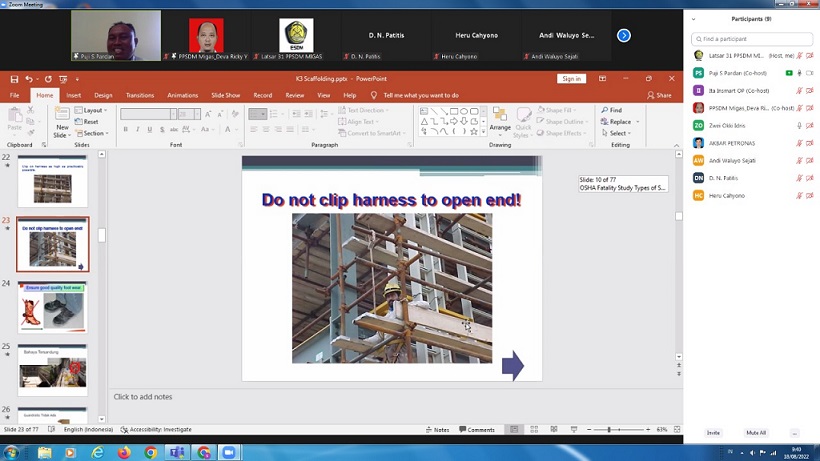
Task: Toggle Normal view button in status bar
Action: click(x=514, y=429)
